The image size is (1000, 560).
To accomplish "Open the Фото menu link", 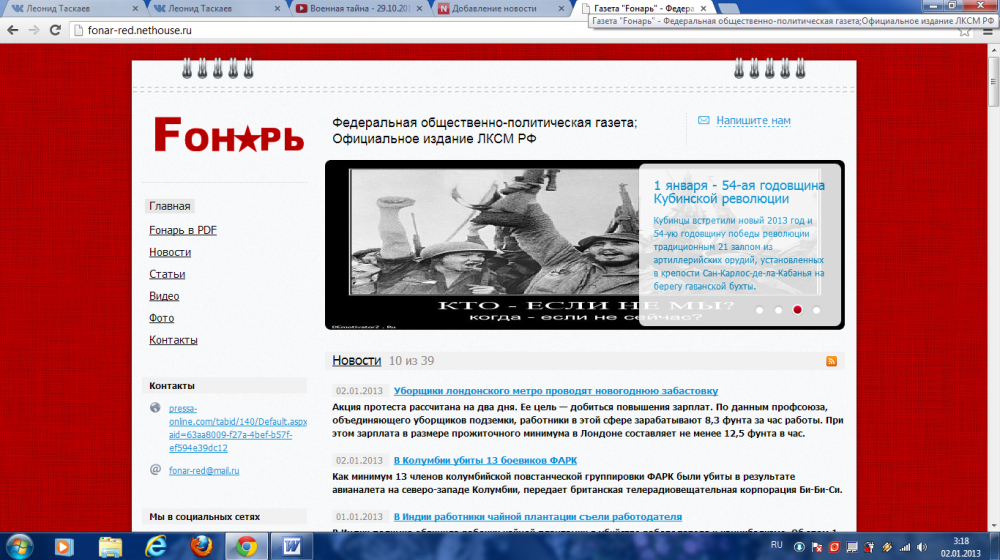I will tap(161, 318).
